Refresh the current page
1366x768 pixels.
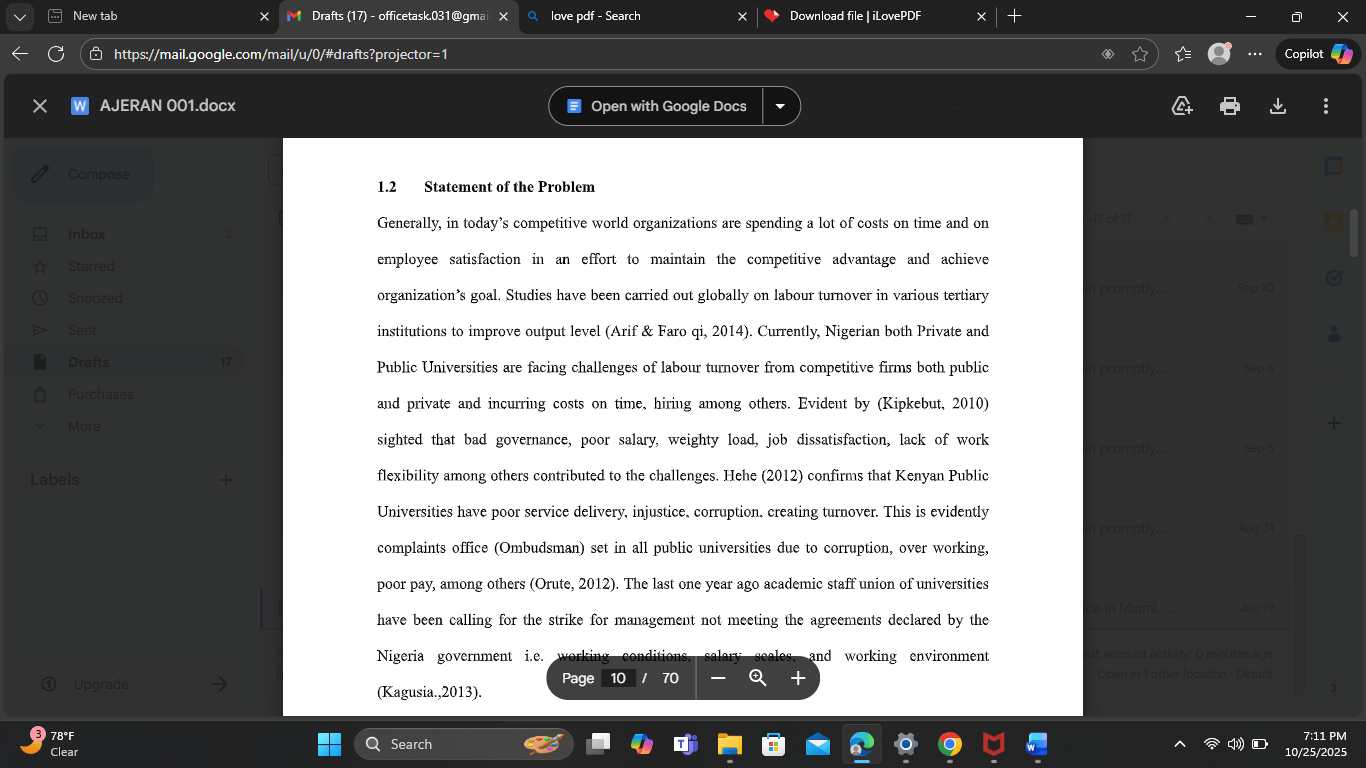[56, 54]
